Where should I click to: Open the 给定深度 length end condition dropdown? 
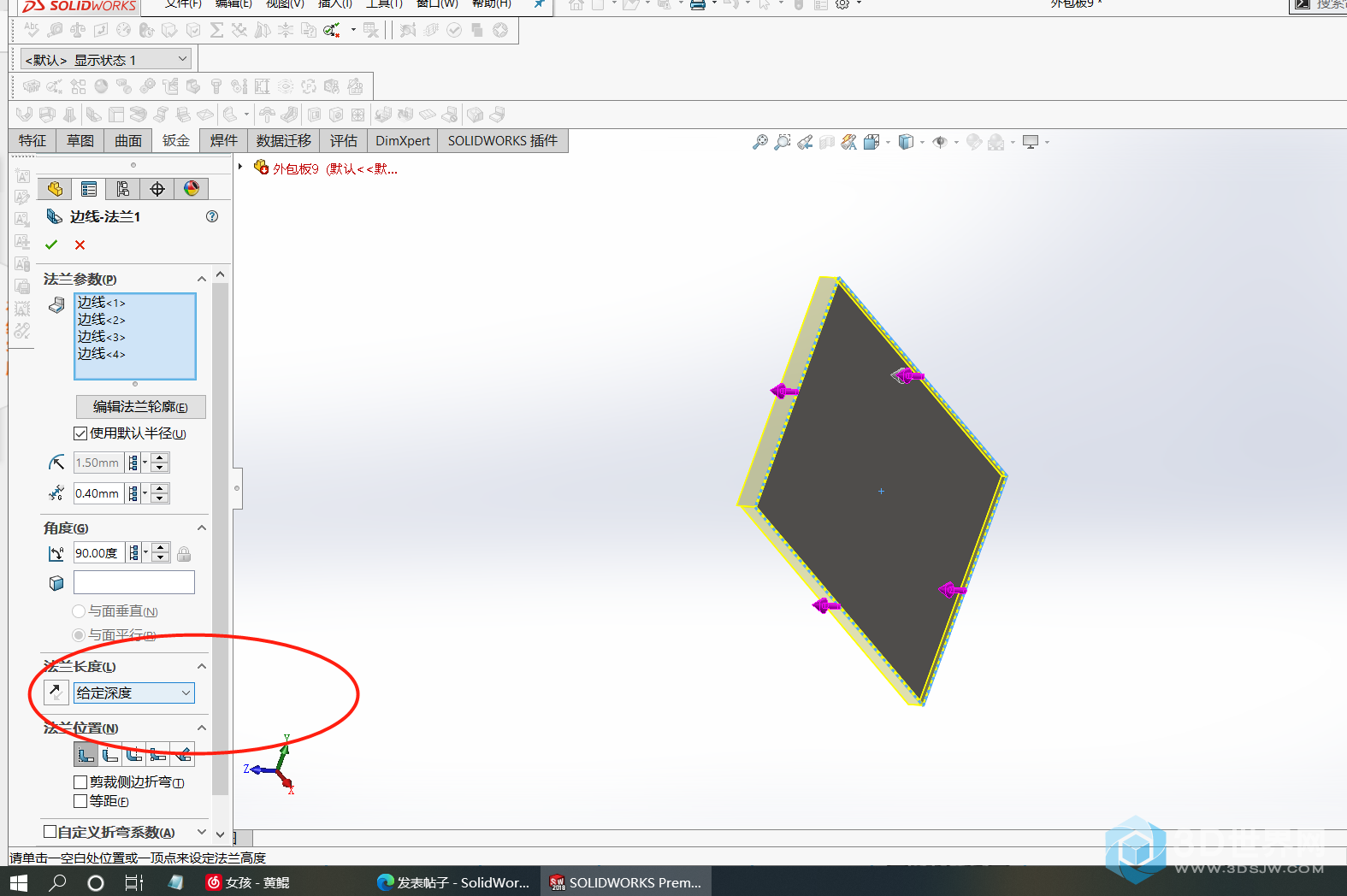pyautogui.click(x=134, y=693)
